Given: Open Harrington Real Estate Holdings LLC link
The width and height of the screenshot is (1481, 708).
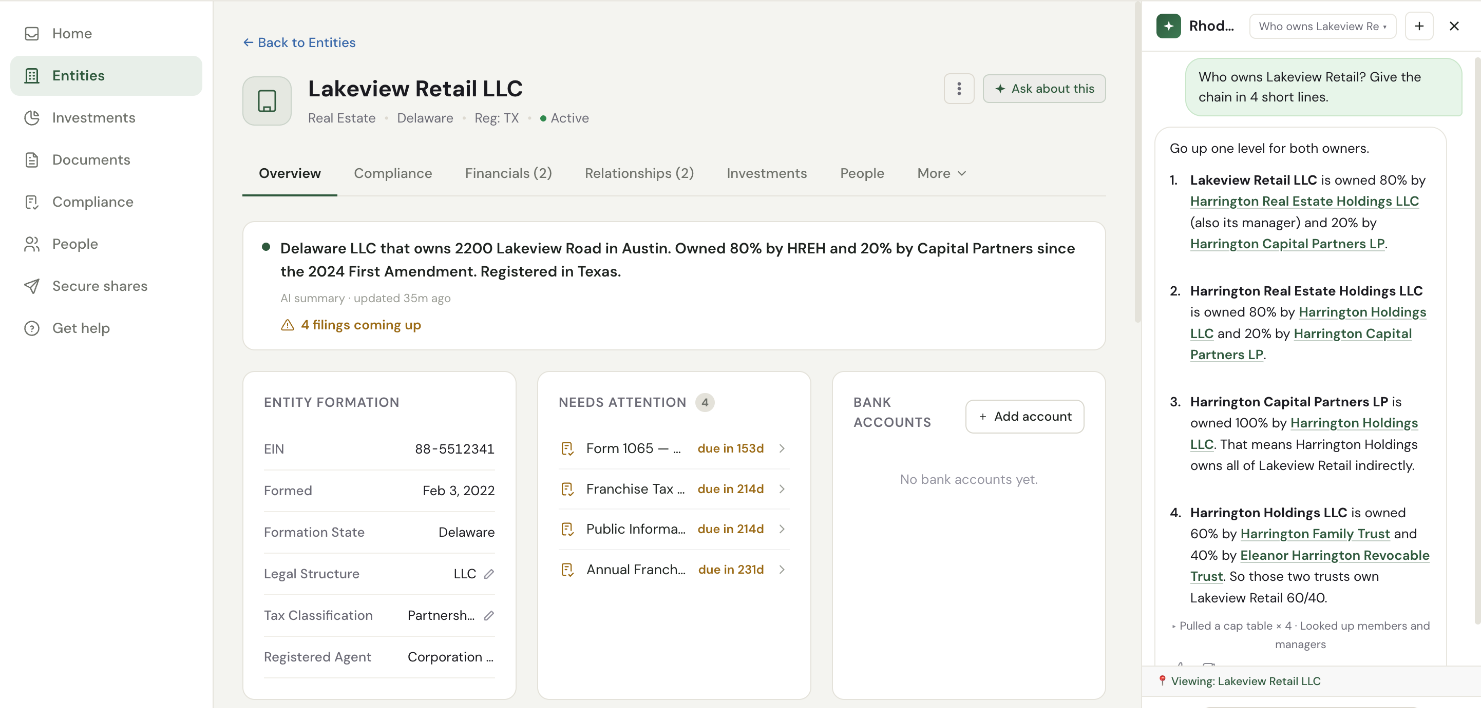Looking at the screenshot, I should coord(1304,201).
